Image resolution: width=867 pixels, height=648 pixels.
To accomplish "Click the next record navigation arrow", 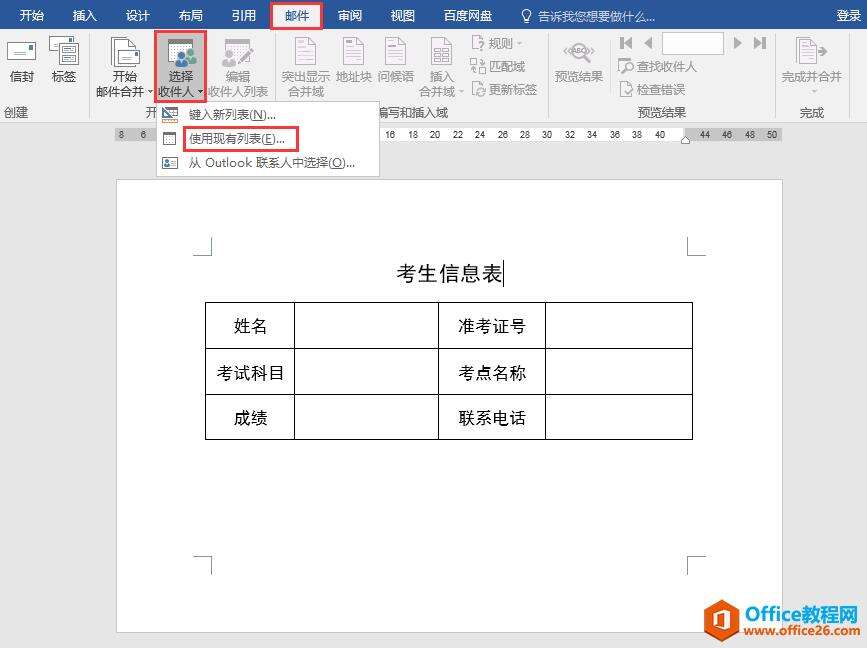I will tap(737, 43).
